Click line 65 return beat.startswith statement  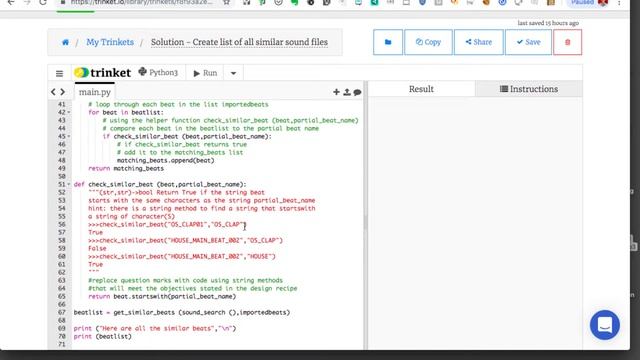(162, 296)
